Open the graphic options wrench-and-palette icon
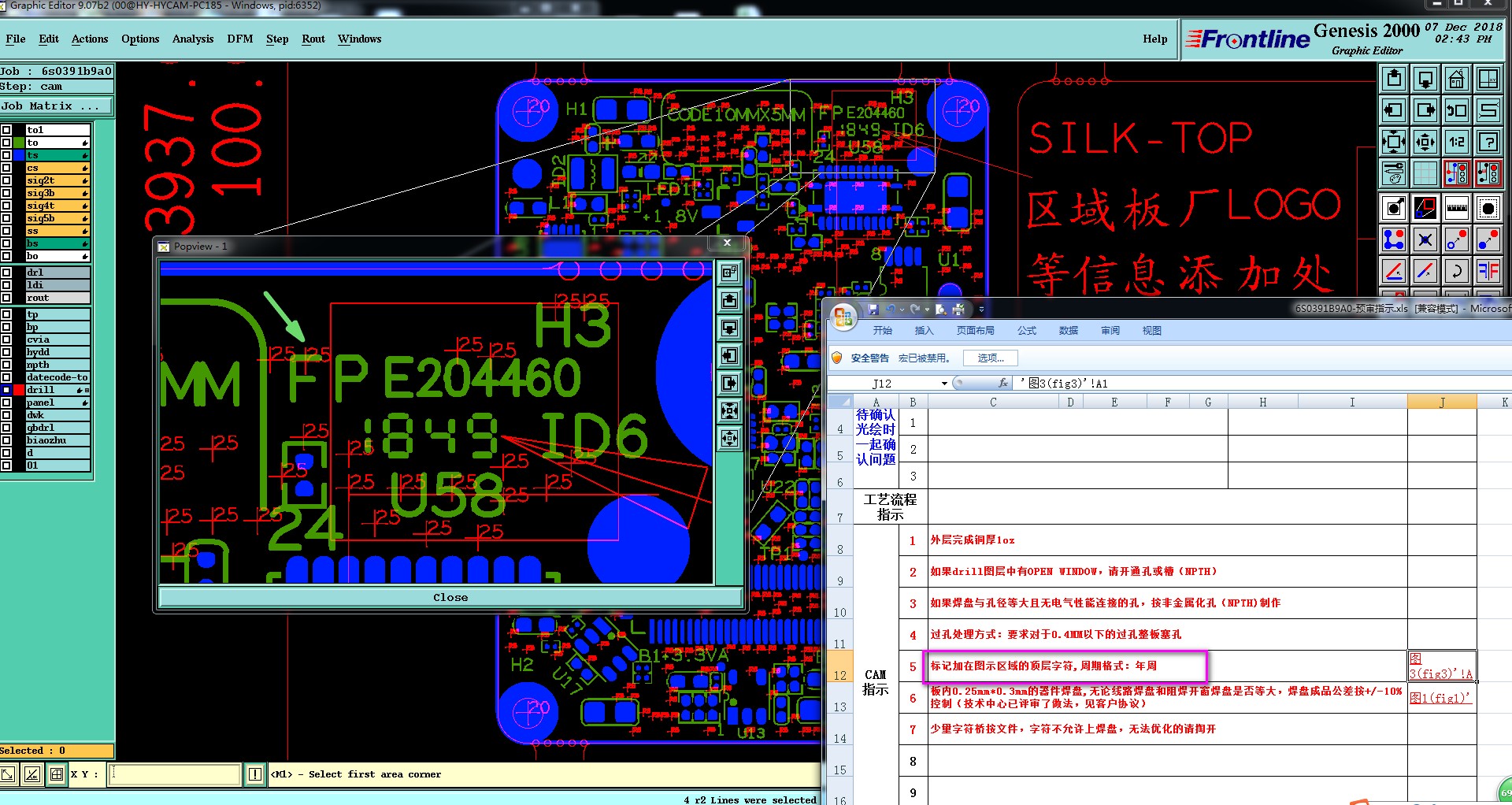 [x=1394, y=173]
